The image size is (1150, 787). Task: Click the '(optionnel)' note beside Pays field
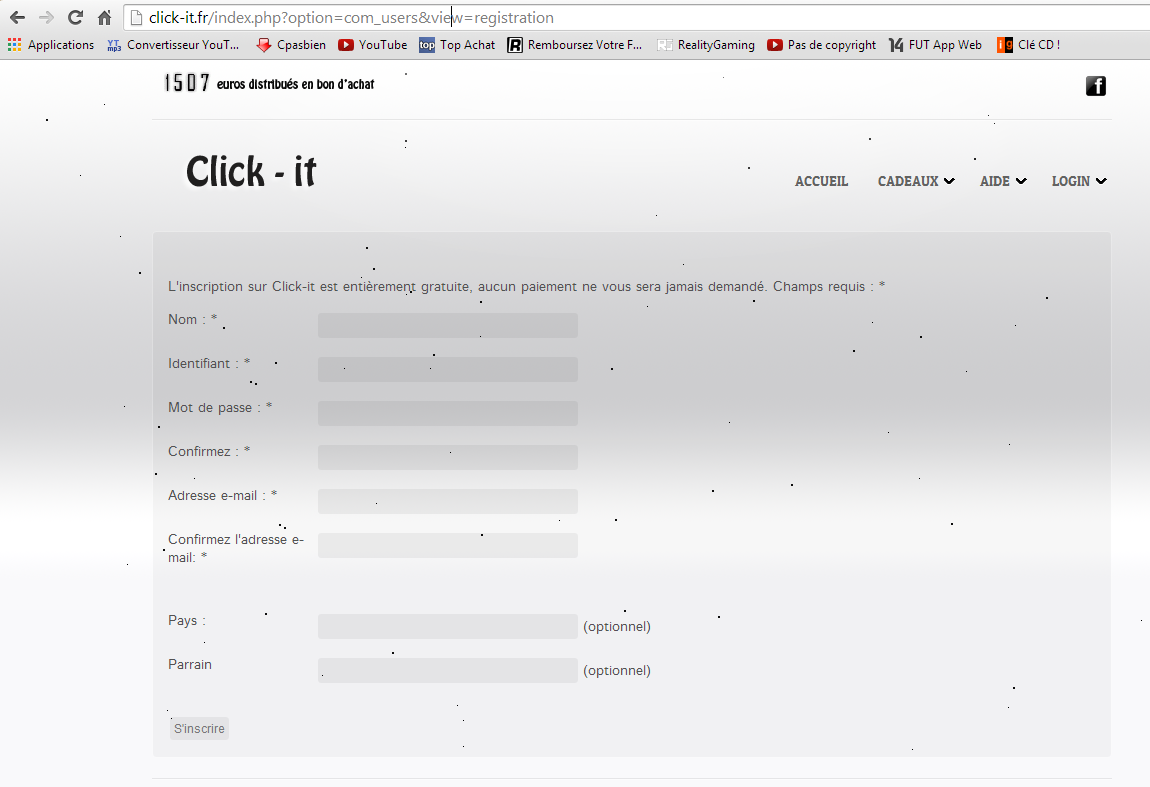[x=617, y=626]
